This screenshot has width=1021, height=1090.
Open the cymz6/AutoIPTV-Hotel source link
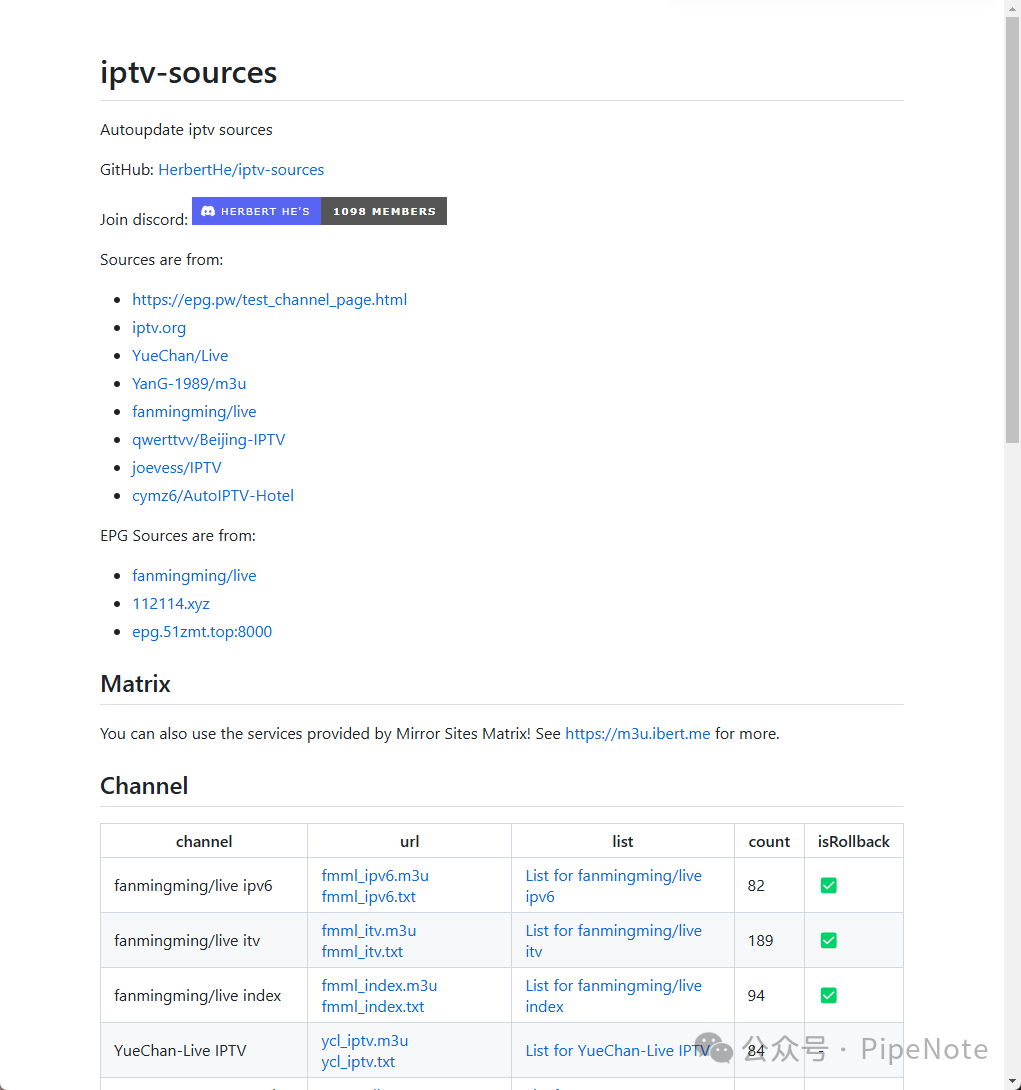(213, 495)
